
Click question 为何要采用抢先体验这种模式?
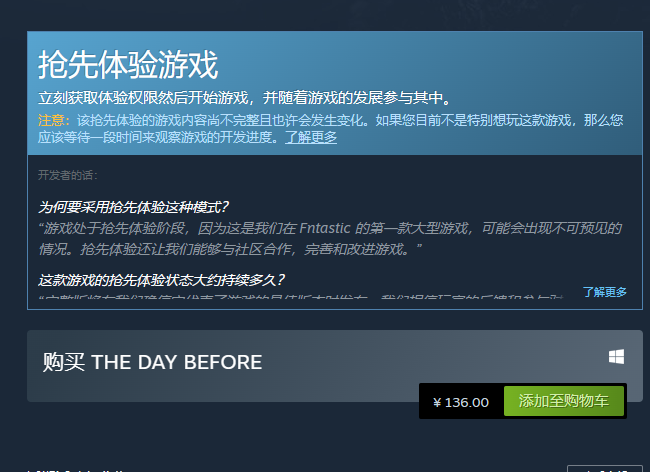click(x=133, y=207)
